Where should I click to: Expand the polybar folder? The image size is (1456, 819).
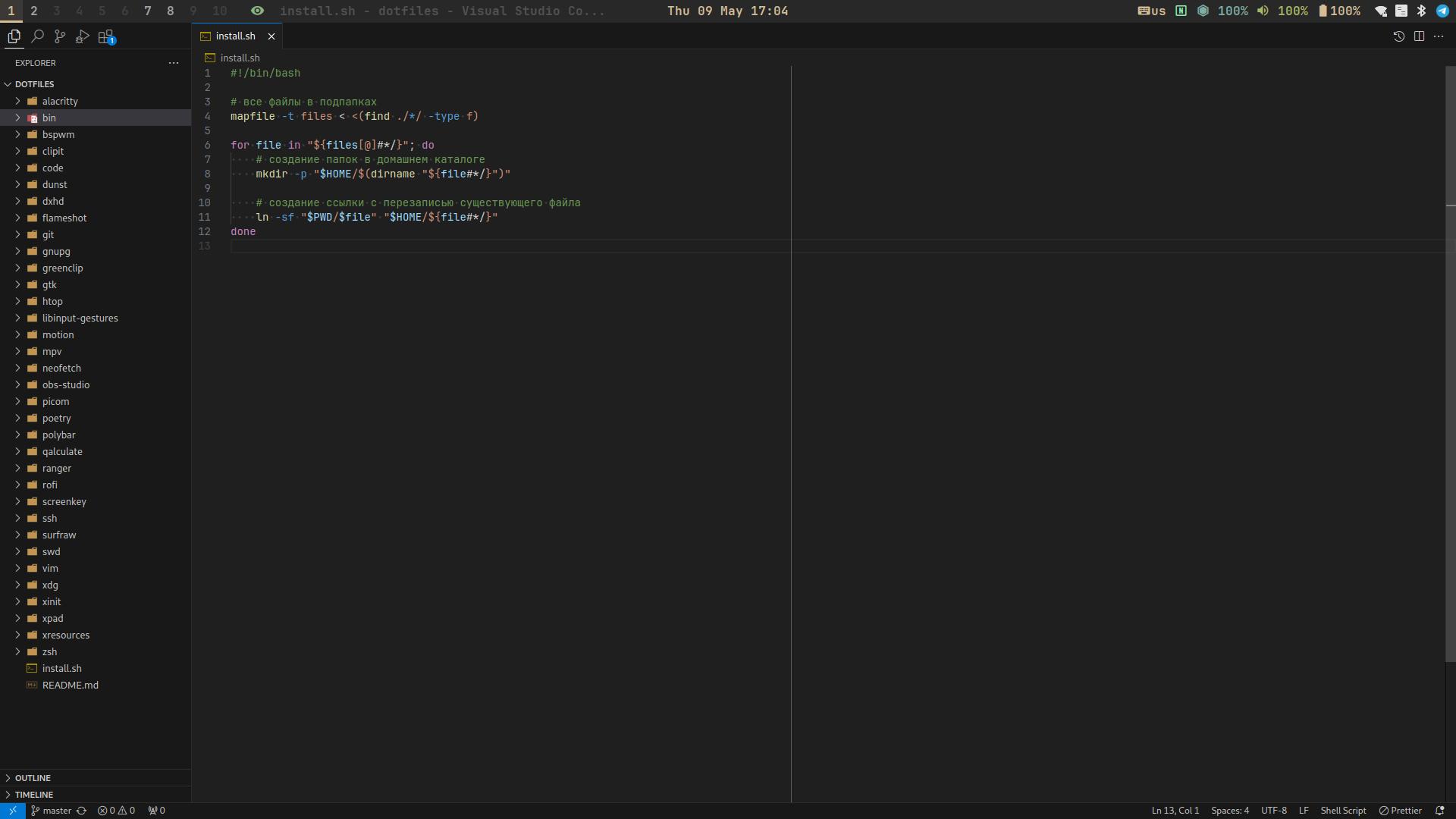pyautogui.click(x=96, y=435)
